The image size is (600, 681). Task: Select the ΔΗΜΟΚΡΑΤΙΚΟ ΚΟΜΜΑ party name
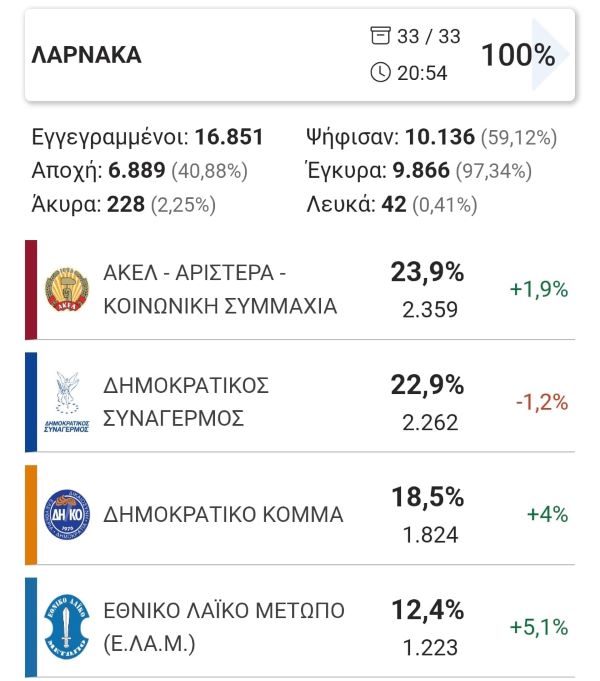point(223,515)
